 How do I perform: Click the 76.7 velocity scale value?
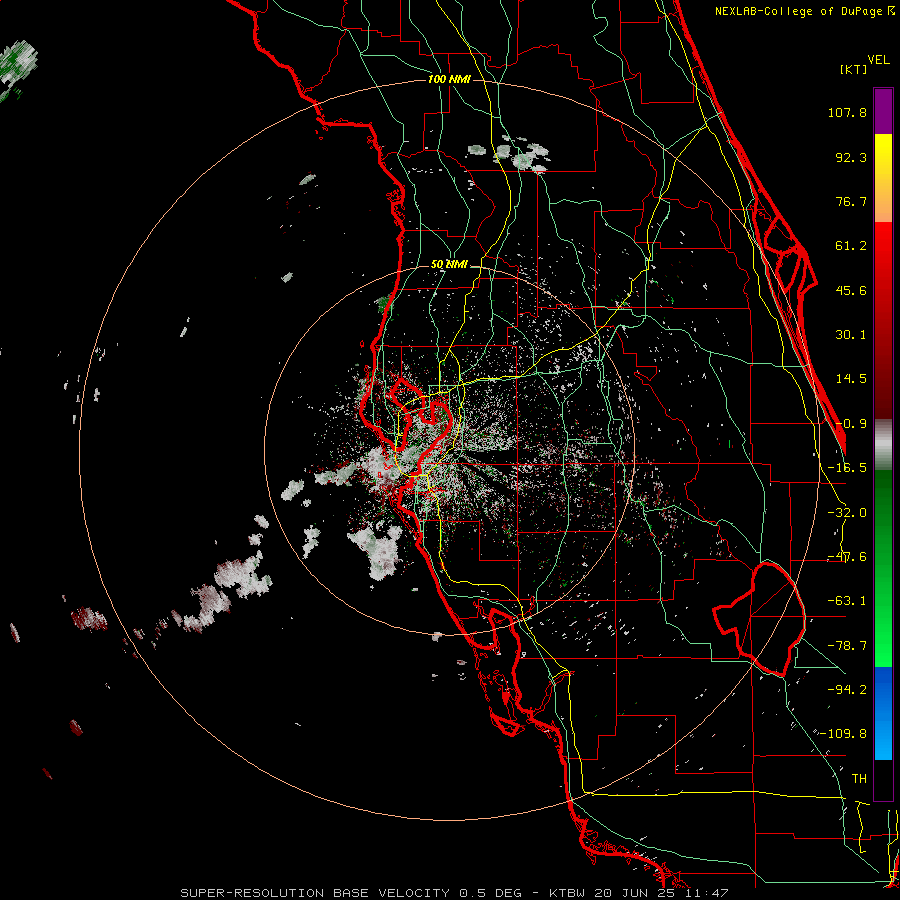[851, 201]
